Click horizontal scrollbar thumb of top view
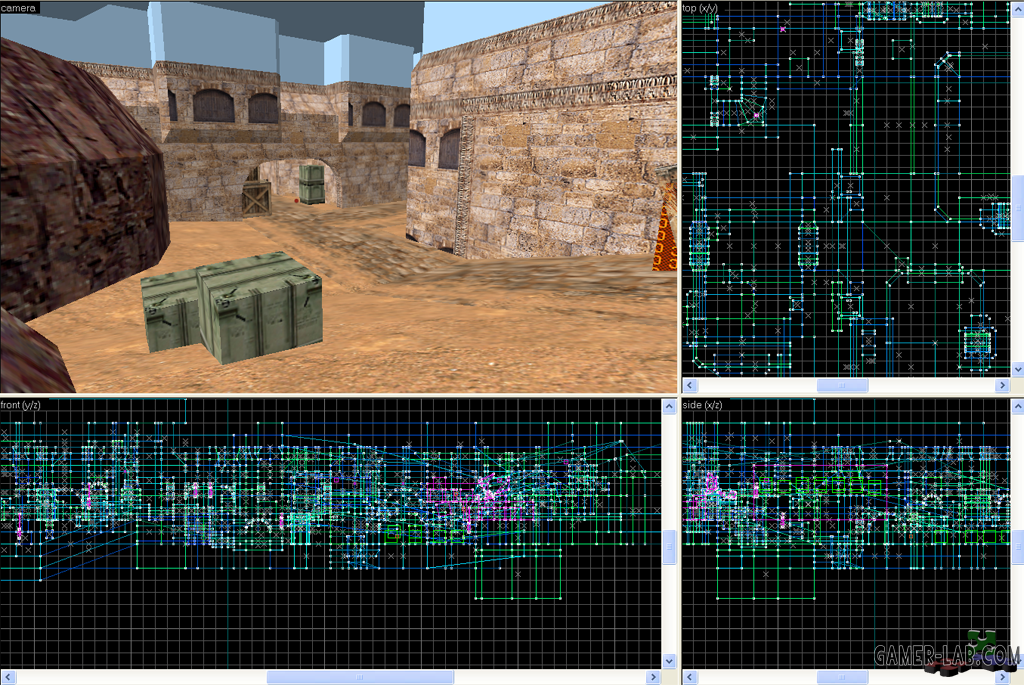 [x=842, y=385]
